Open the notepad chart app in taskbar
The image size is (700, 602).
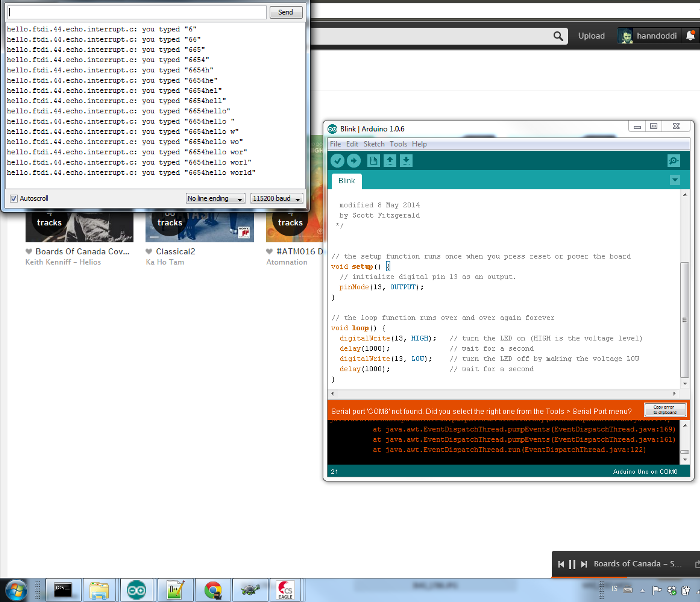[x=175, y=590]
